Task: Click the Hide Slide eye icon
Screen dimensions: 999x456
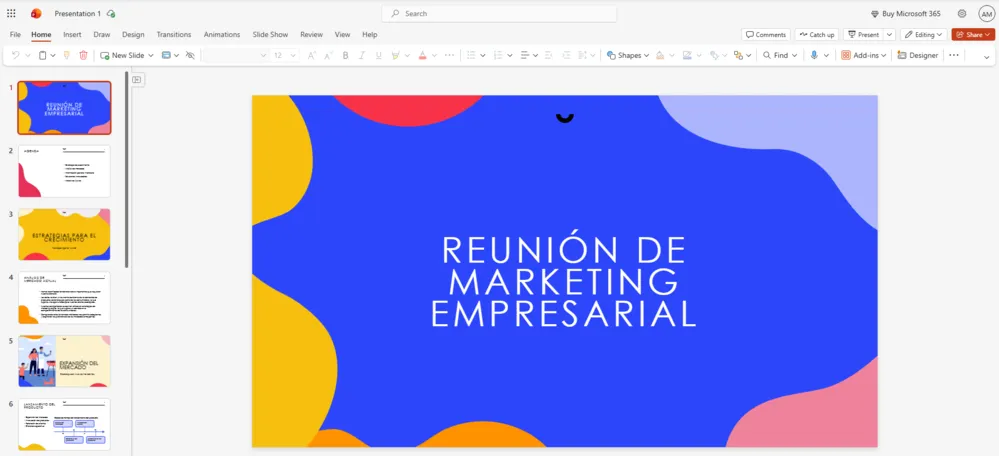Action: (190, 55)
